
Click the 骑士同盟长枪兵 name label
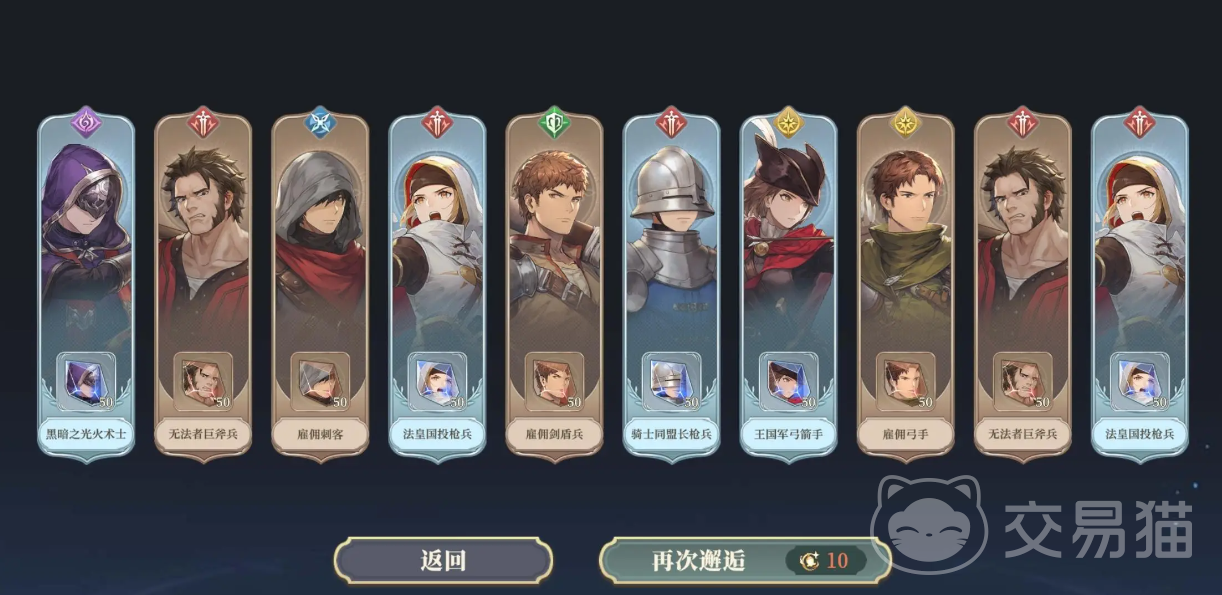click(x=671, y=435)
